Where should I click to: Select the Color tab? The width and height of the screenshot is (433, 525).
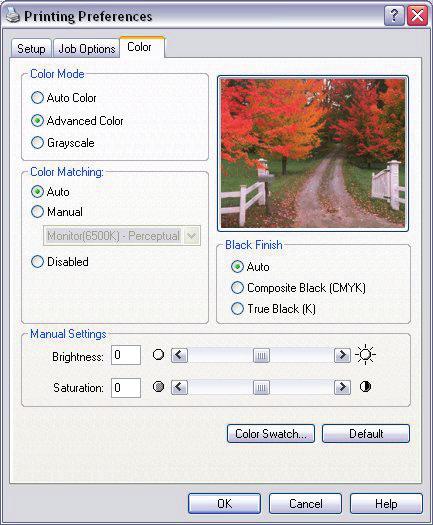pos(142,47)
